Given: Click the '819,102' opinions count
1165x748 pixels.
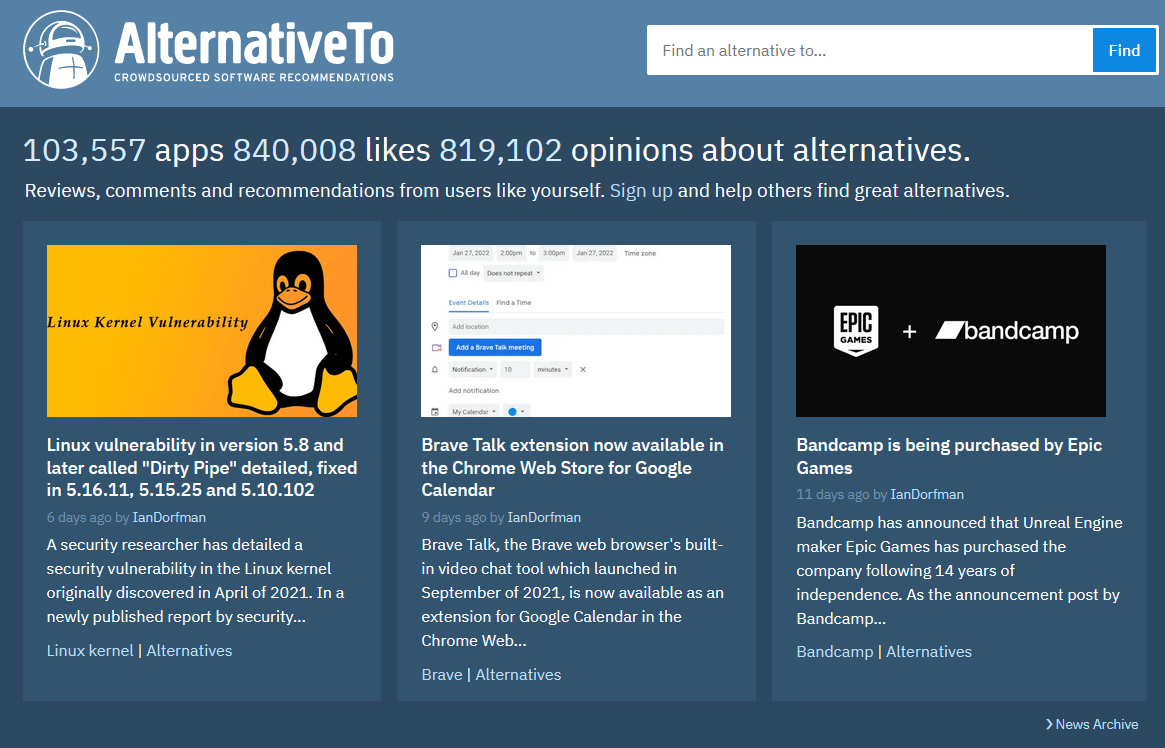Looking at the screenshot, I should pos(501,150).
